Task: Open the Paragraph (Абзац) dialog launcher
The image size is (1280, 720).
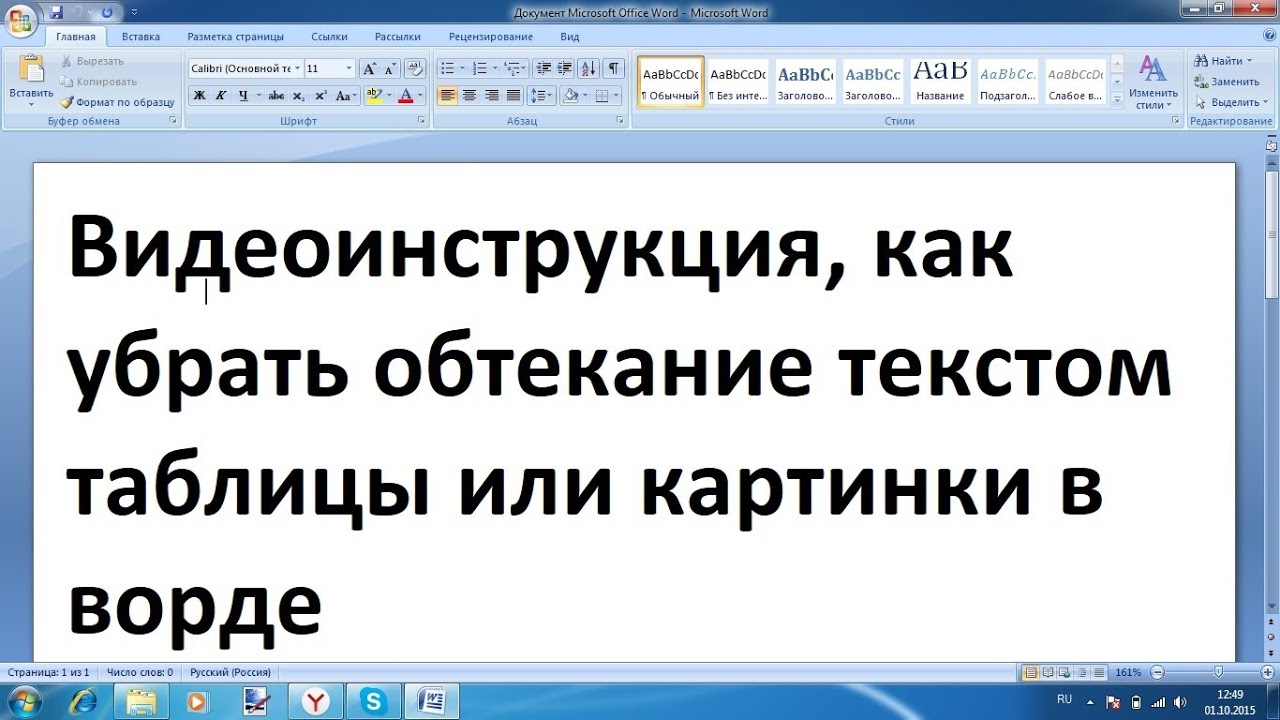Action: [x=621, y=120]
